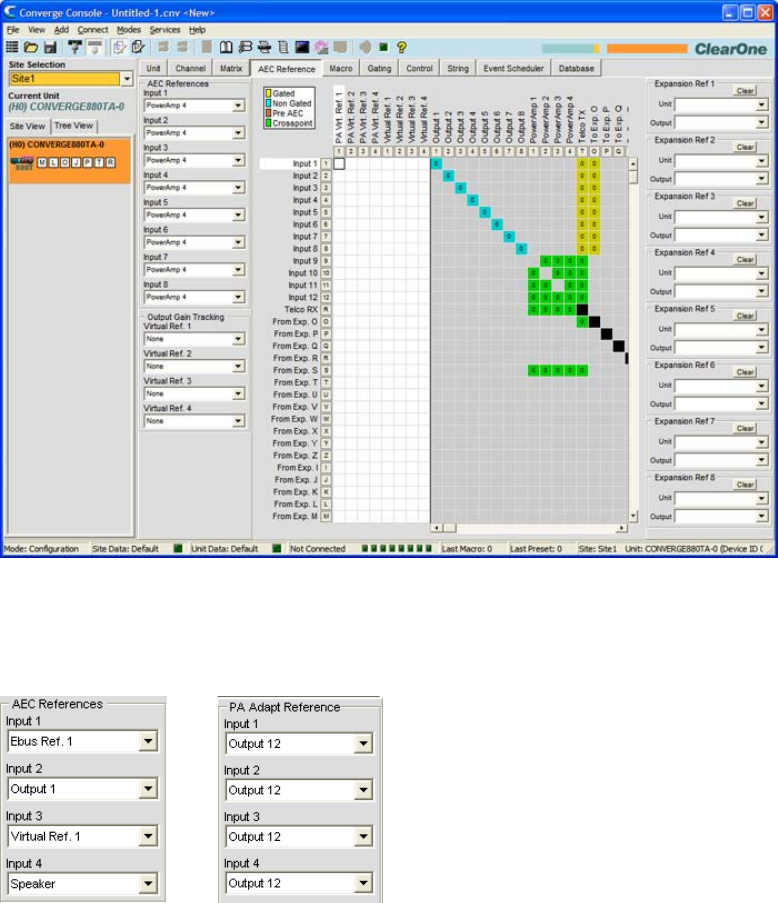Screen dimensions: 778x903
Task: Click the pink gear toolbar icon
Action: 321,47
